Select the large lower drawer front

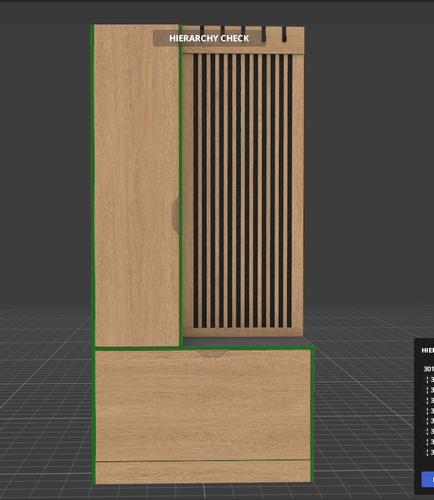coord(203,405)
